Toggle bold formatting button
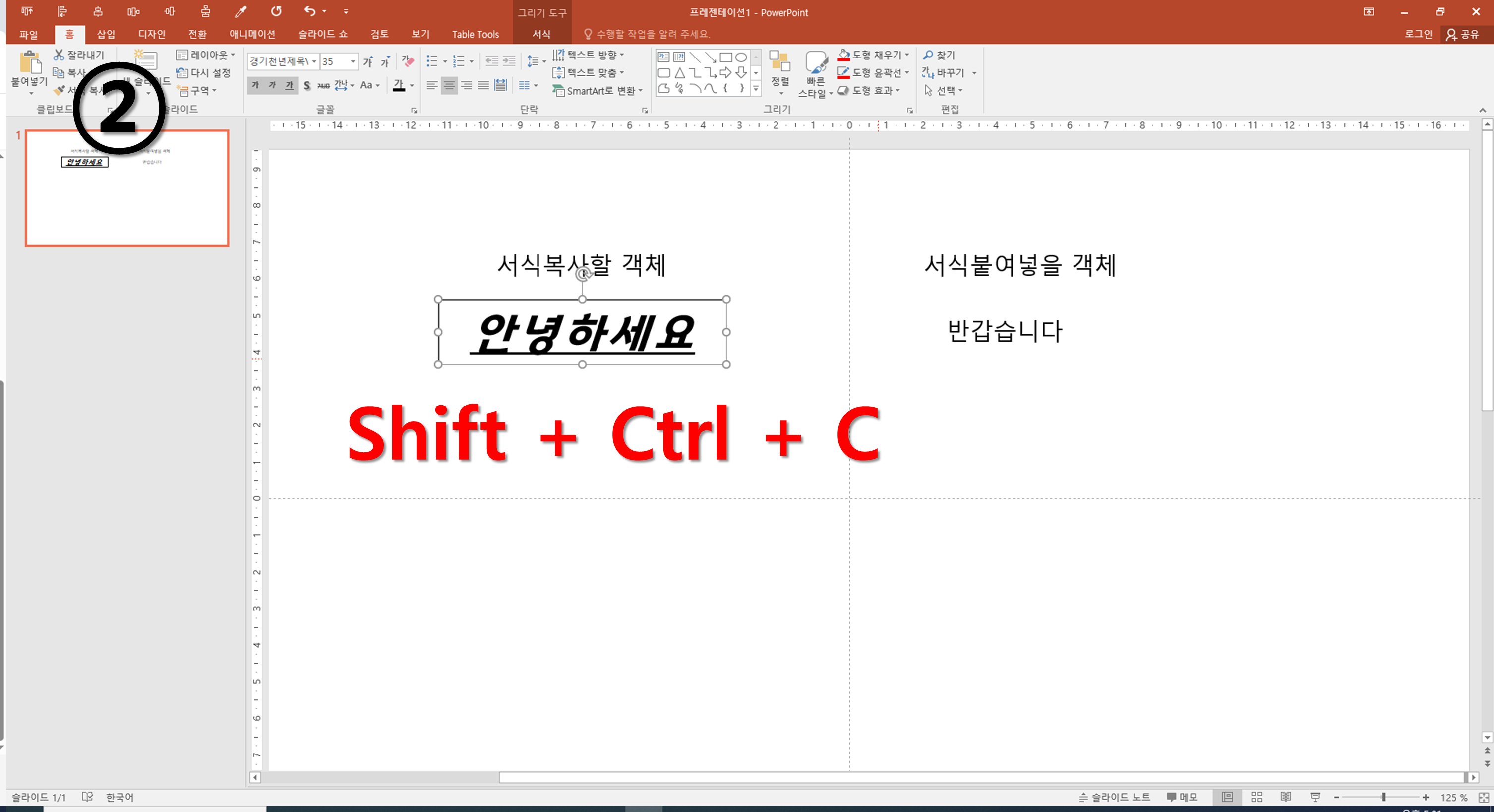This screenshot has width=1494, height=812. 255,85
